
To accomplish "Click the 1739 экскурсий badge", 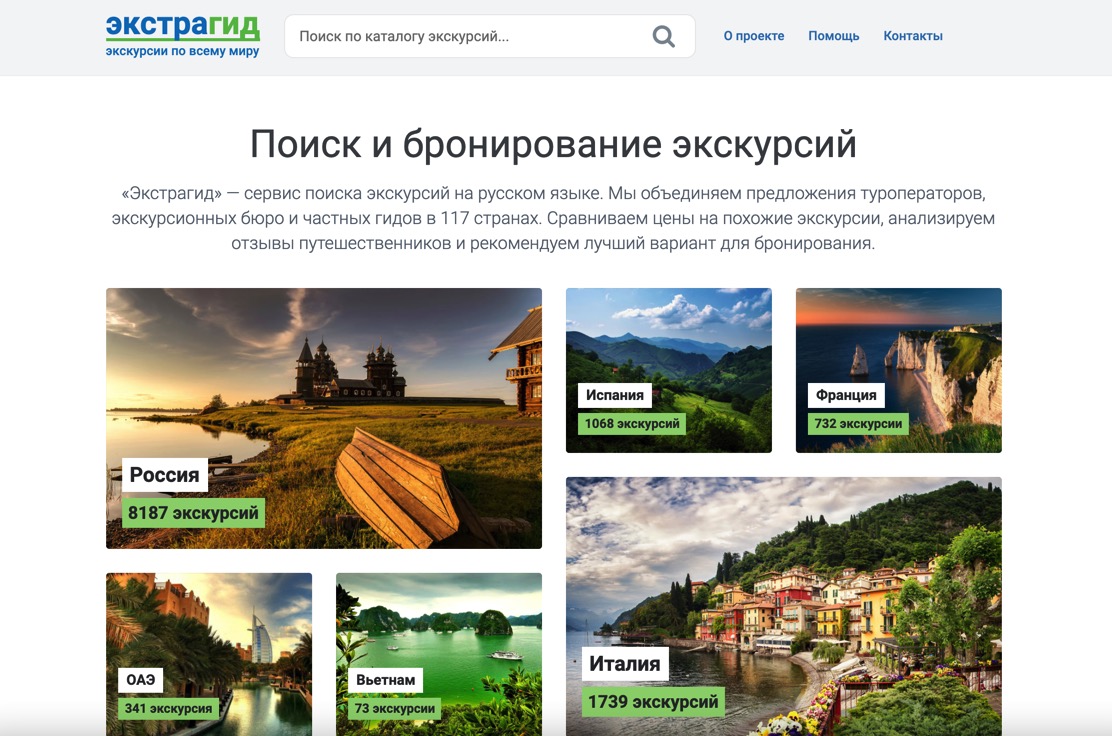I will pyautogui.click(x=653, y=702).
